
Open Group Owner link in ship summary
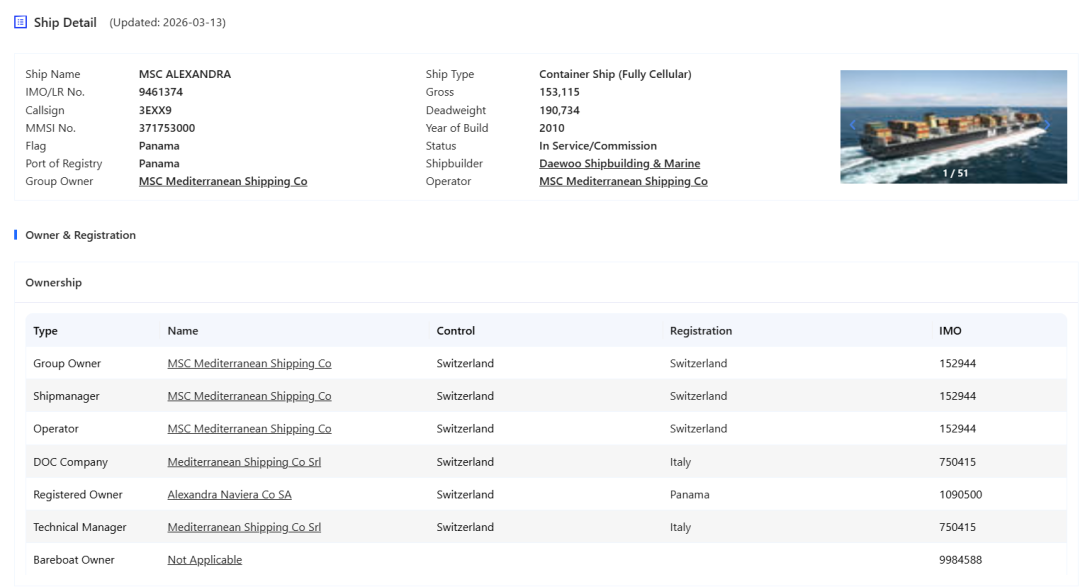pyautogui.click(x=223, y=182)
